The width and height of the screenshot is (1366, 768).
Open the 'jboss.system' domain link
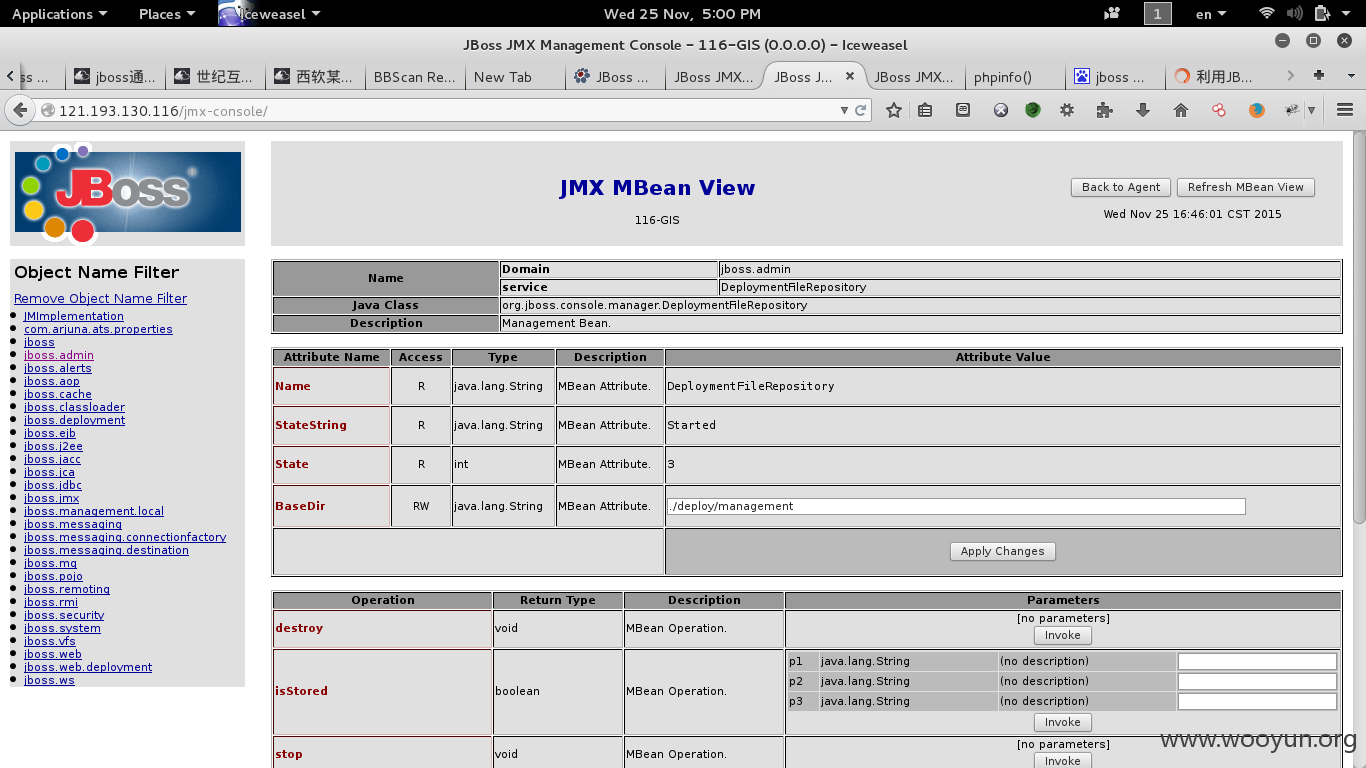[x=62, y=628]
